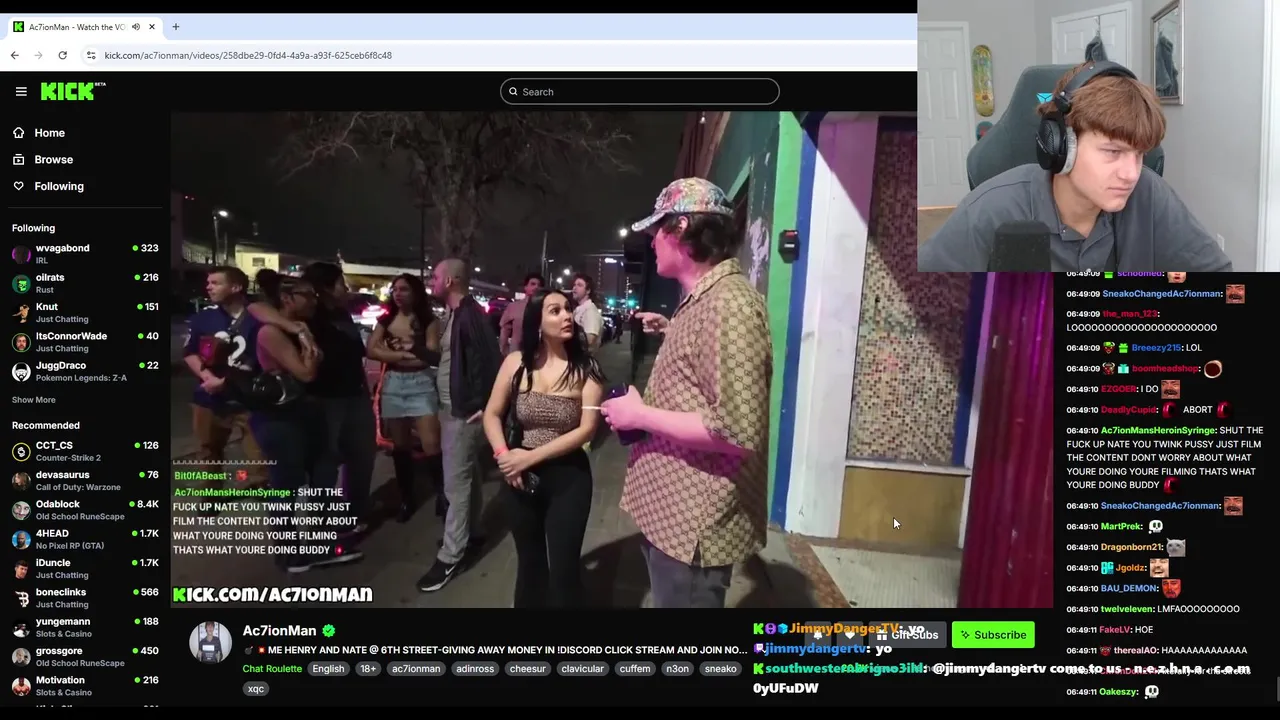Select the cuffem tag
Screen dimensions: 1280x720
(635, 669)
